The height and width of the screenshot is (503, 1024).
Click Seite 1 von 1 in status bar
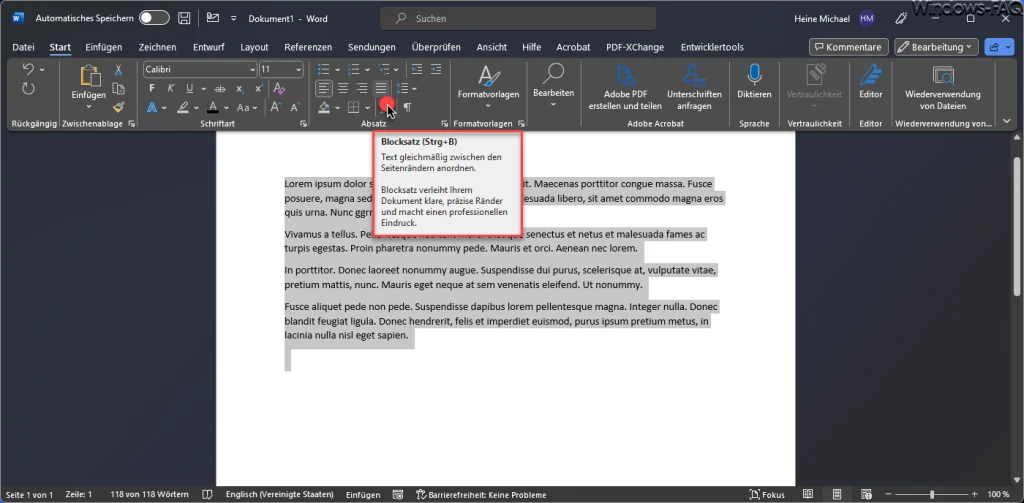pos(29,495)
